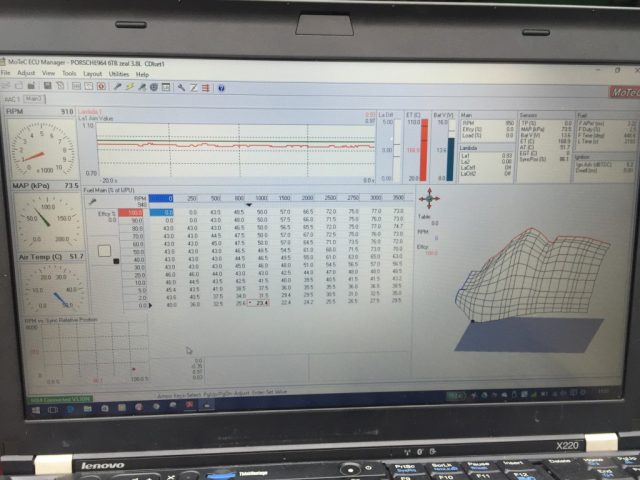Click the 45.4 cell in the 0 column
Viewport: 640px width, 480px height.
pos(171,290)
